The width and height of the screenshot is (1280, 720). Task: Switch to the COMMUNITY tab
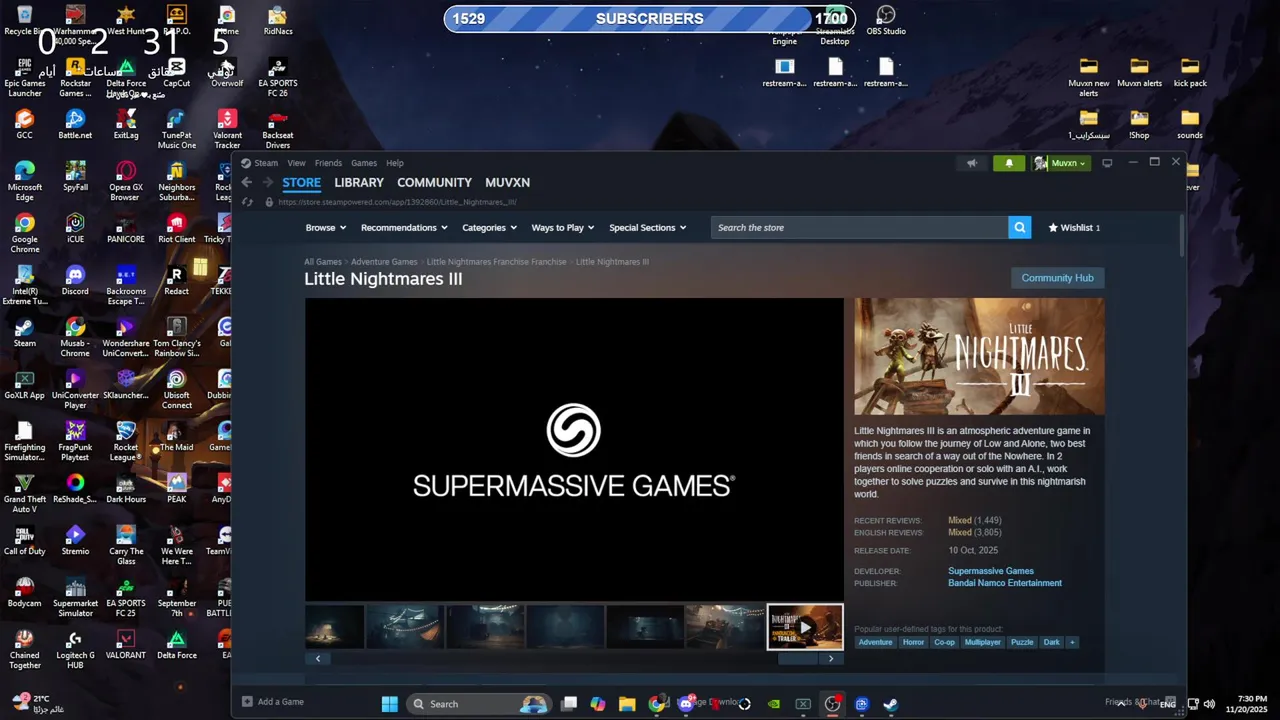(x=434, y=182)
